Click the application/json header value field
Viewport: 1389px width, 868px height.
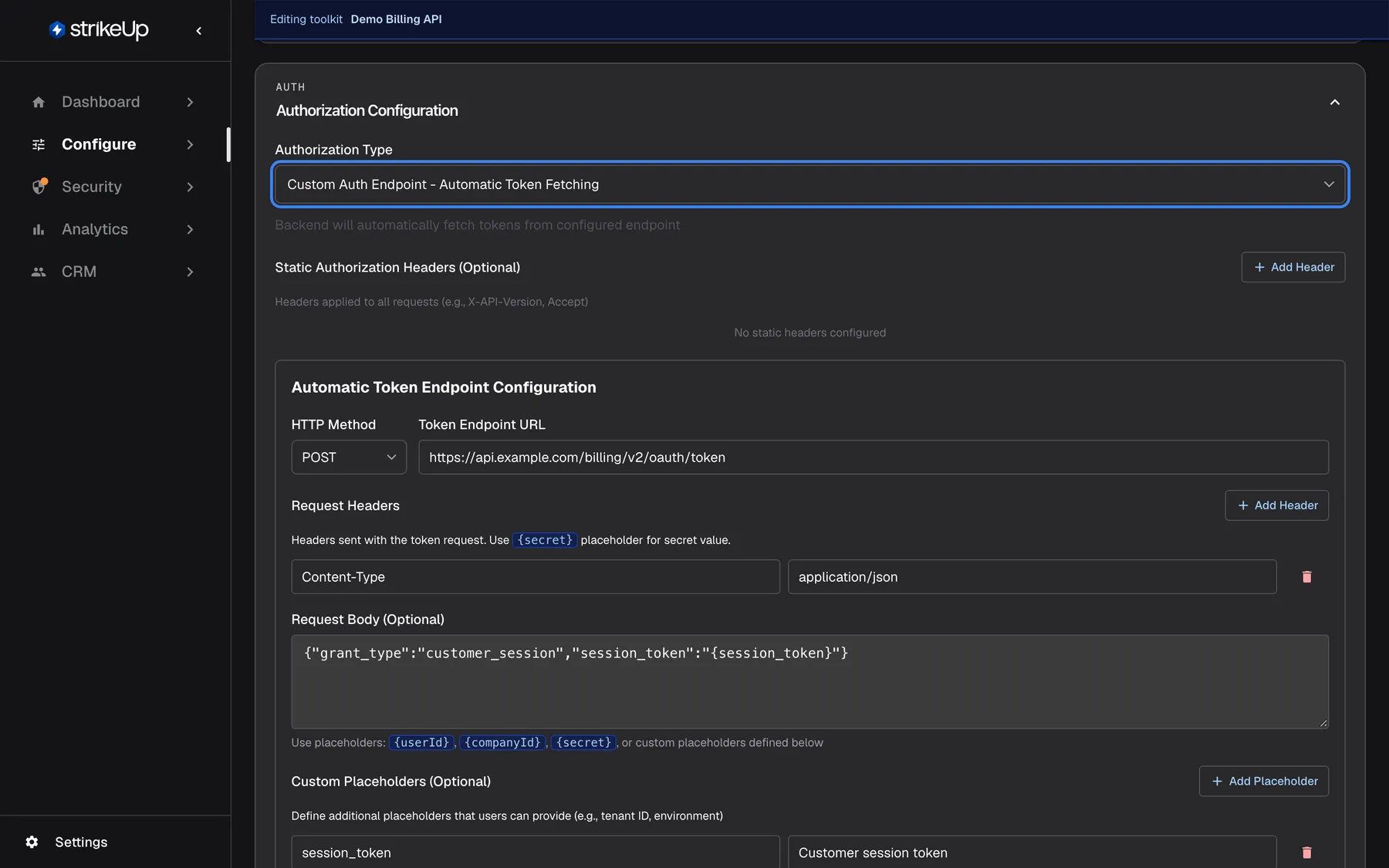[x=1032, y=577]
